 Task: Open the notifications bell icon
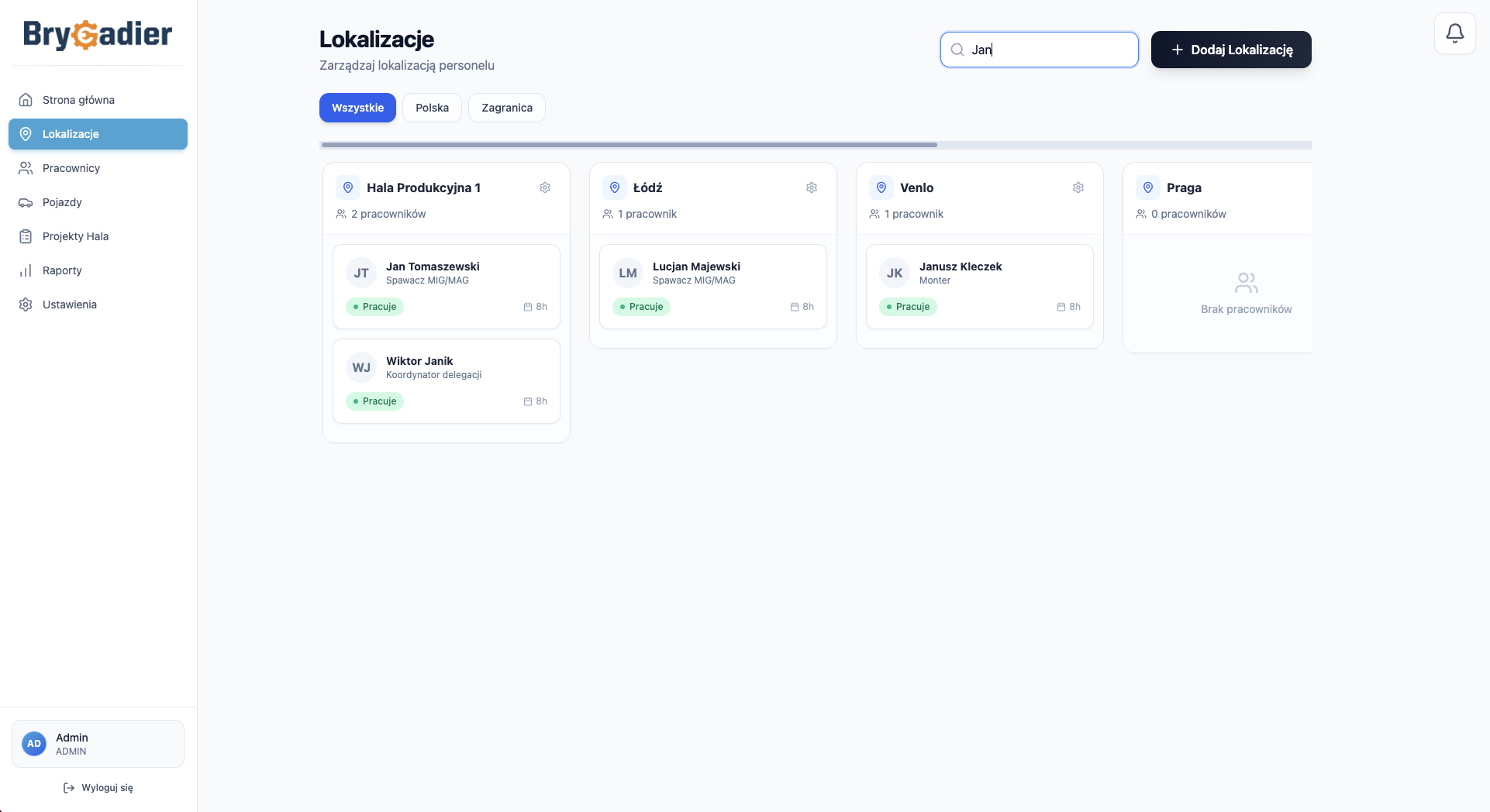tap(1454, 33)
